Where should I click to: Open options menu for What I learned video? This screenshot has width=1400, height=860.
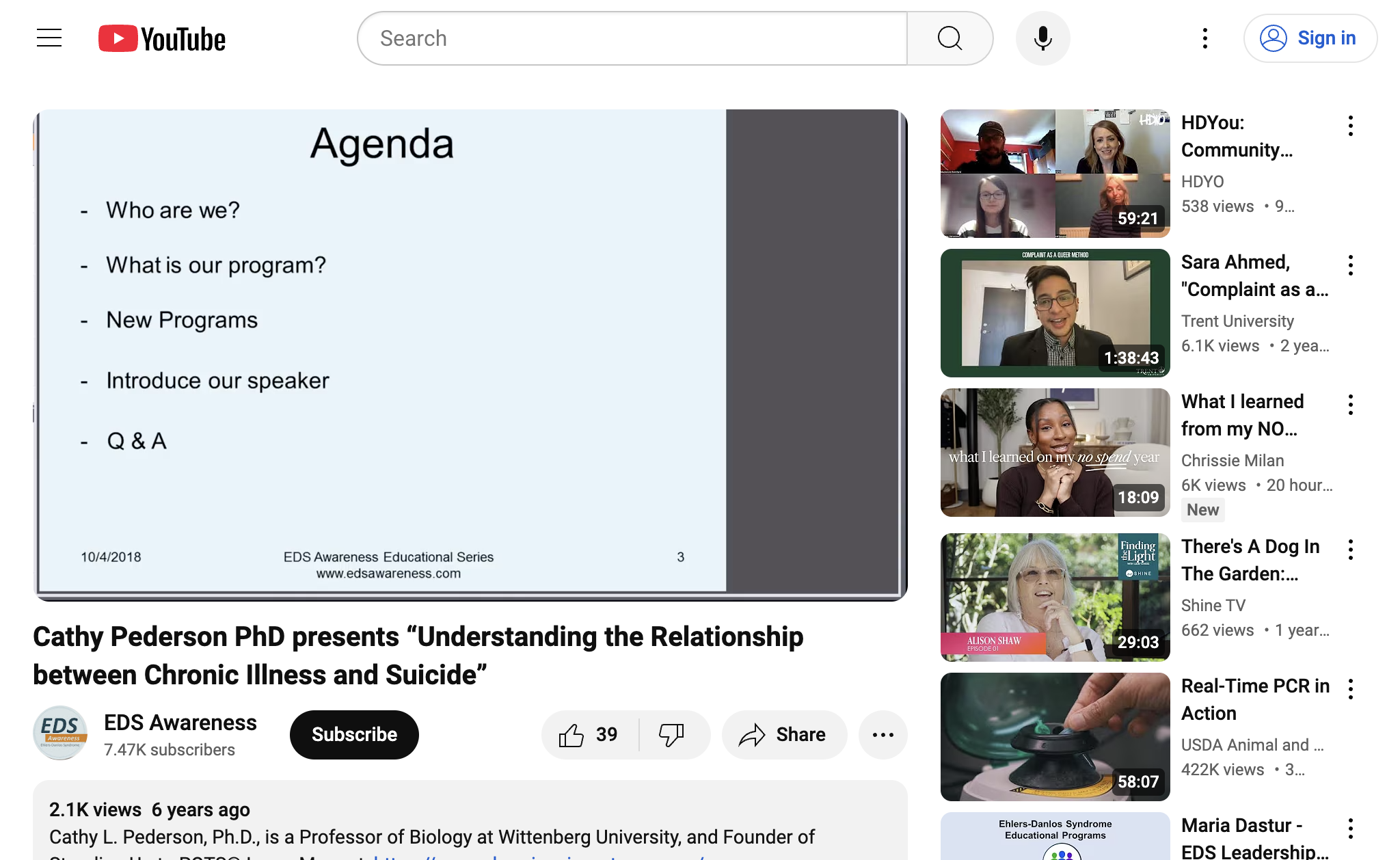pos(1351,405)
